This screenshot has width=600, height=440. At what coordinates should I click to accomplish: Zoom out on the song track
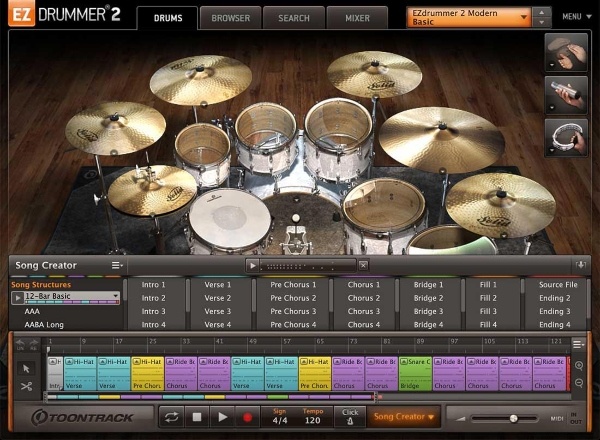point(579,383)
